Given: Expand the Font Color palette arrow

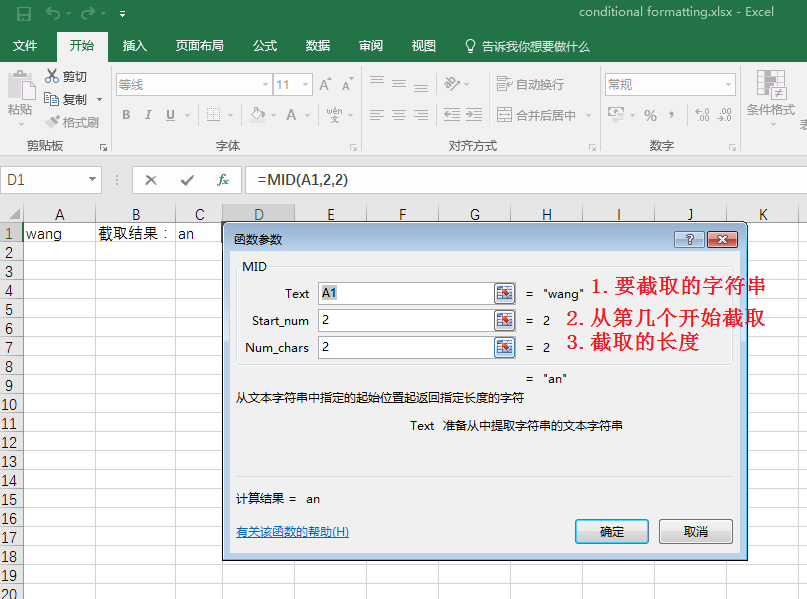Looking at the screenshot, I should point(307,115).
